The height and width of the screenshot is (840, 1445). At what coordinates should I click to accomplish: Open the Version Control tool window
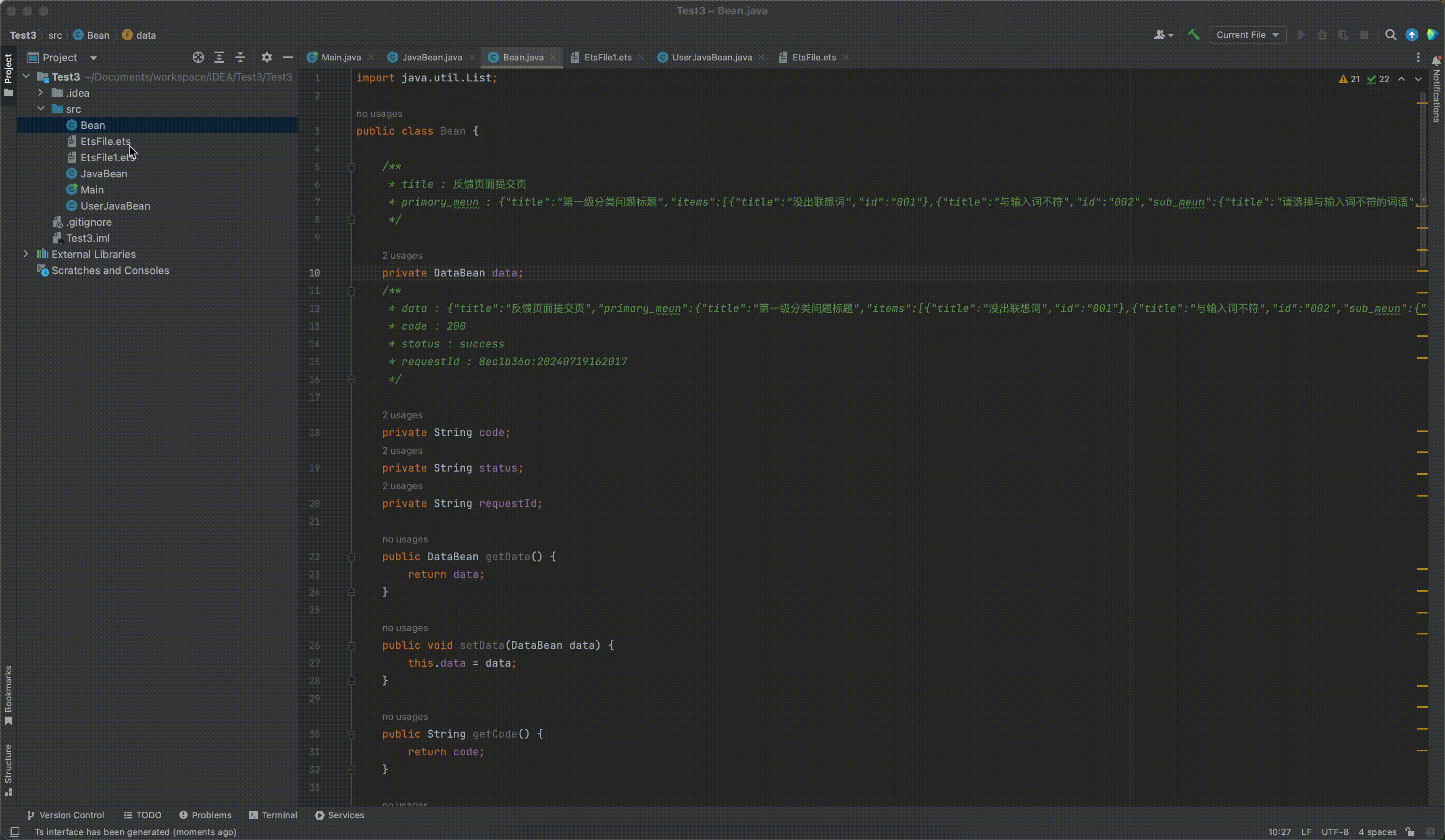pyautogui.click(x=67, y=815)
